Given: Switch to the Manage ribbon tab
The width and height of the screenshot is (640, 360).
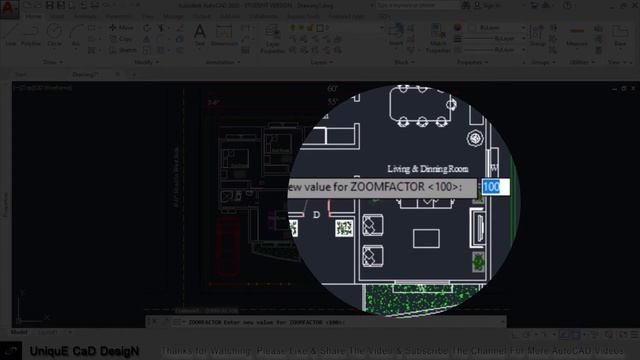Looking at the screenshot, I should coord(173,16).
